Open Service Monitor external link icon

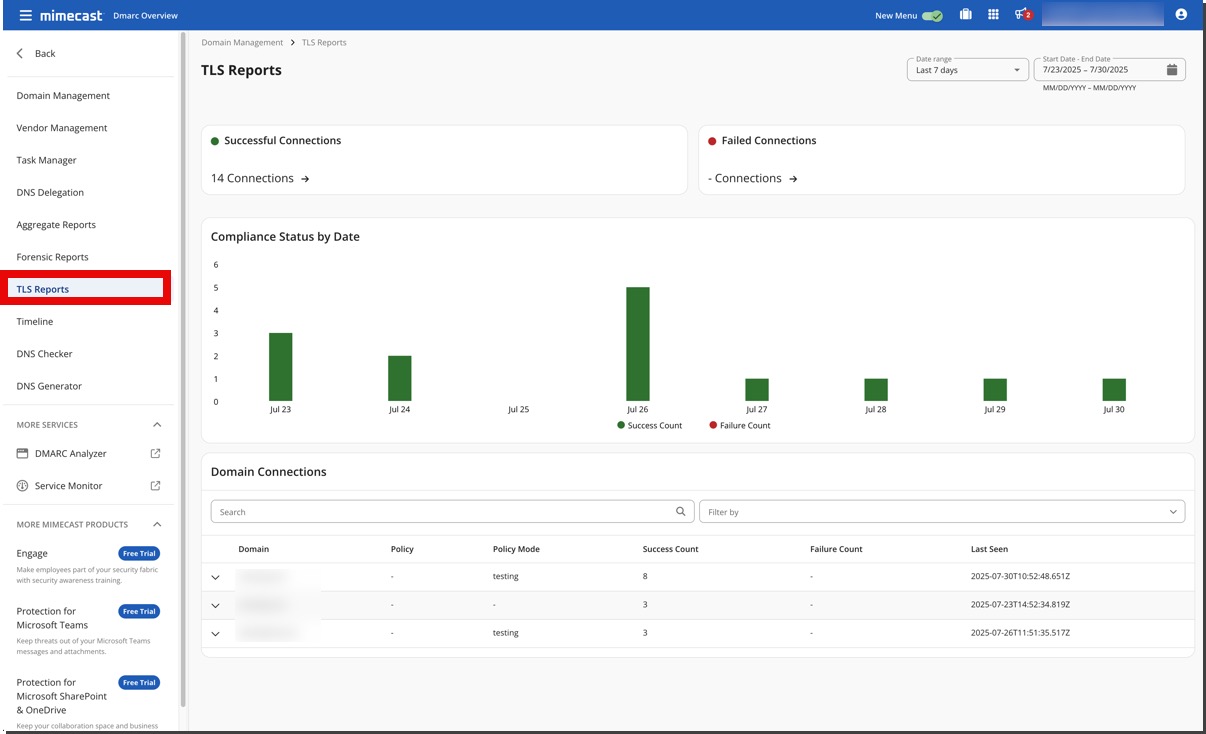coord(155,485)
